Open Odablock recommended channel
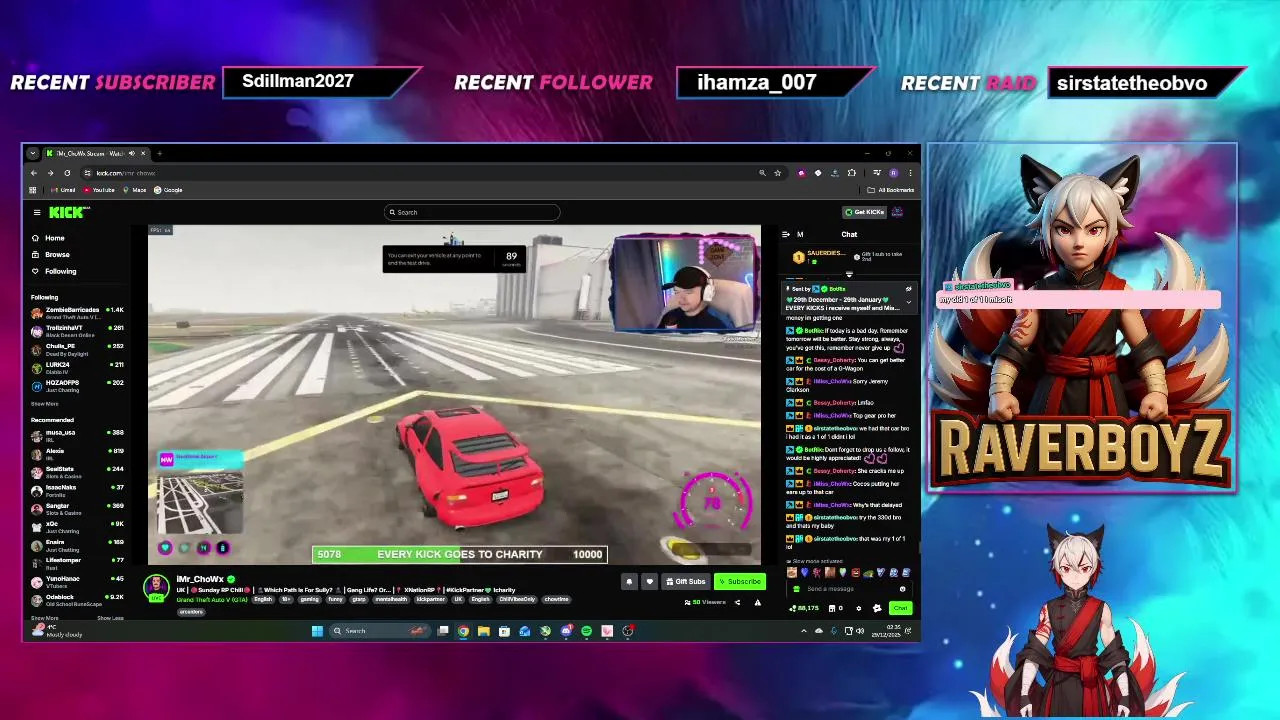The image size is (1280, 720). pyautogui.click(x=78, y=598)
